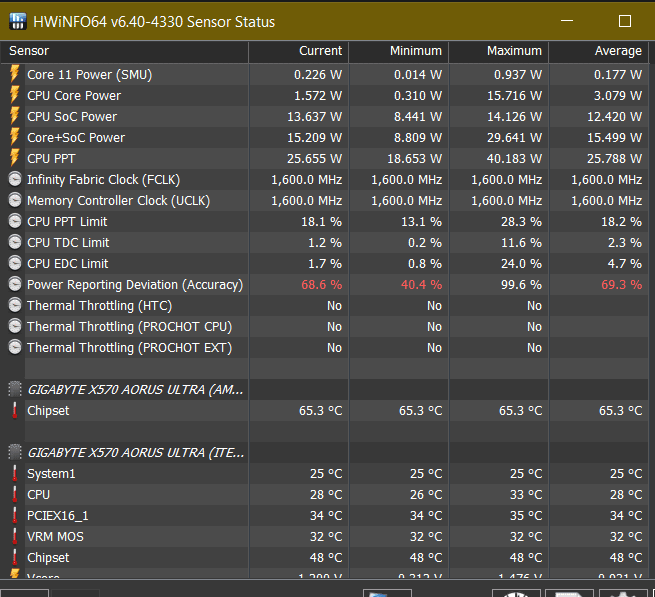Click the Infinity Fabric Clock icon
Screen dimensions: 655x597
click(x=15, y=179)
